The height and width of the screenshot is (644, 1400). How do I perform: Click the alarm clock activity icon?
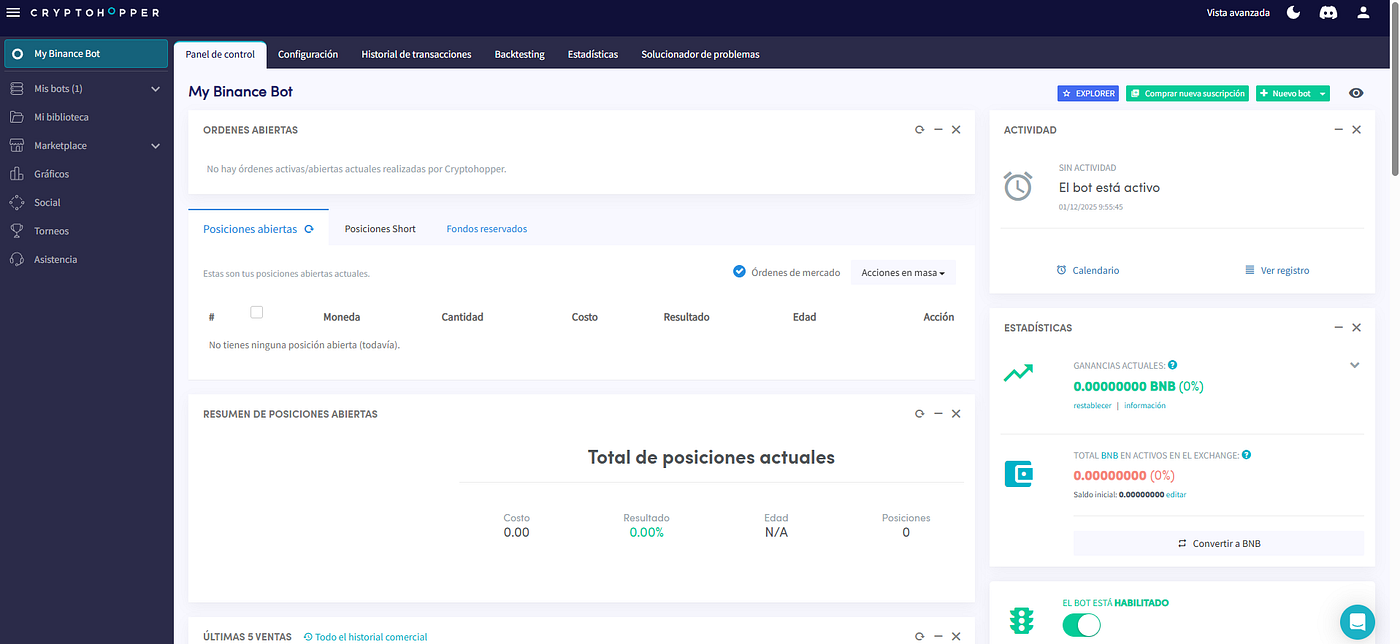click(1018, 186)
